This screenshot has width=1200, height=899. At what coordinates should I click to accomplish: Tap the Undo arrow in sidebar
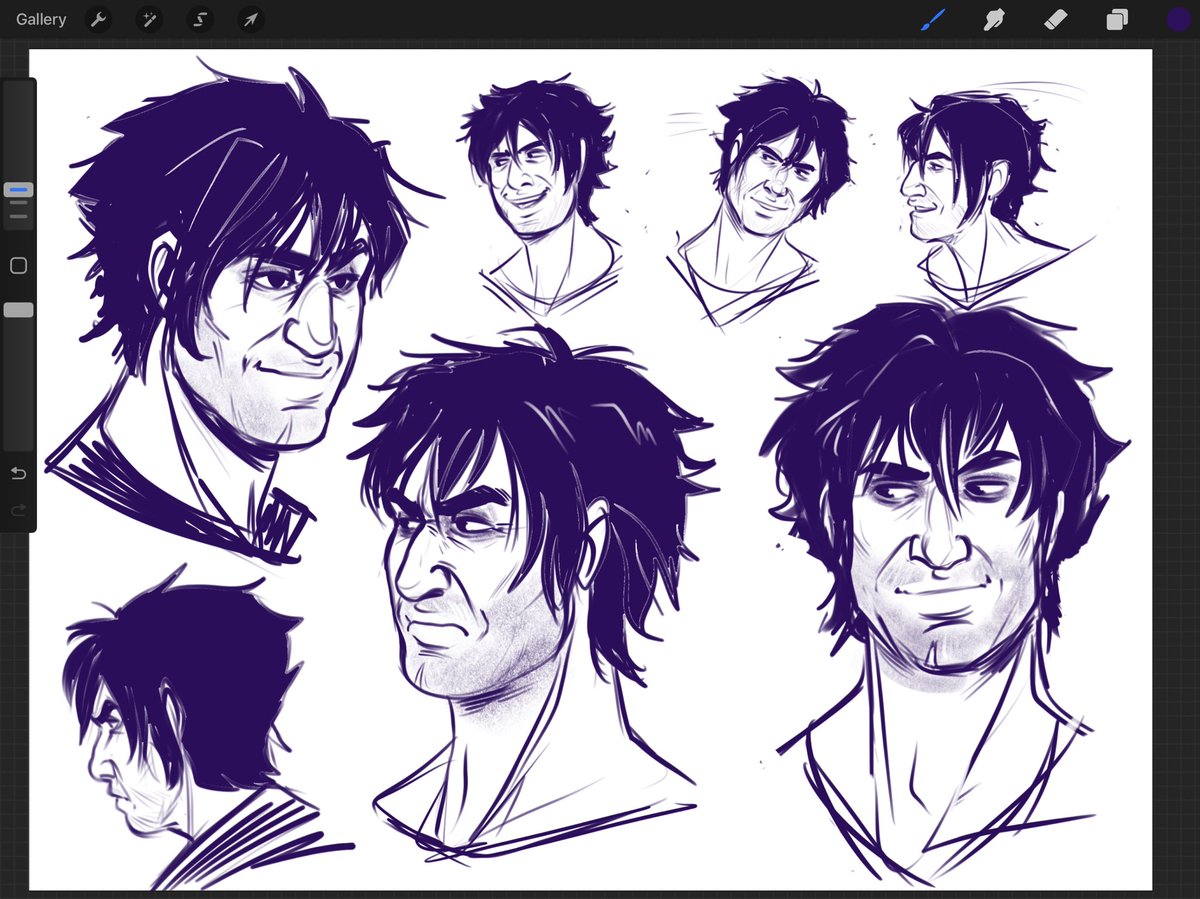pyautogui.click(x=18, y=473)
